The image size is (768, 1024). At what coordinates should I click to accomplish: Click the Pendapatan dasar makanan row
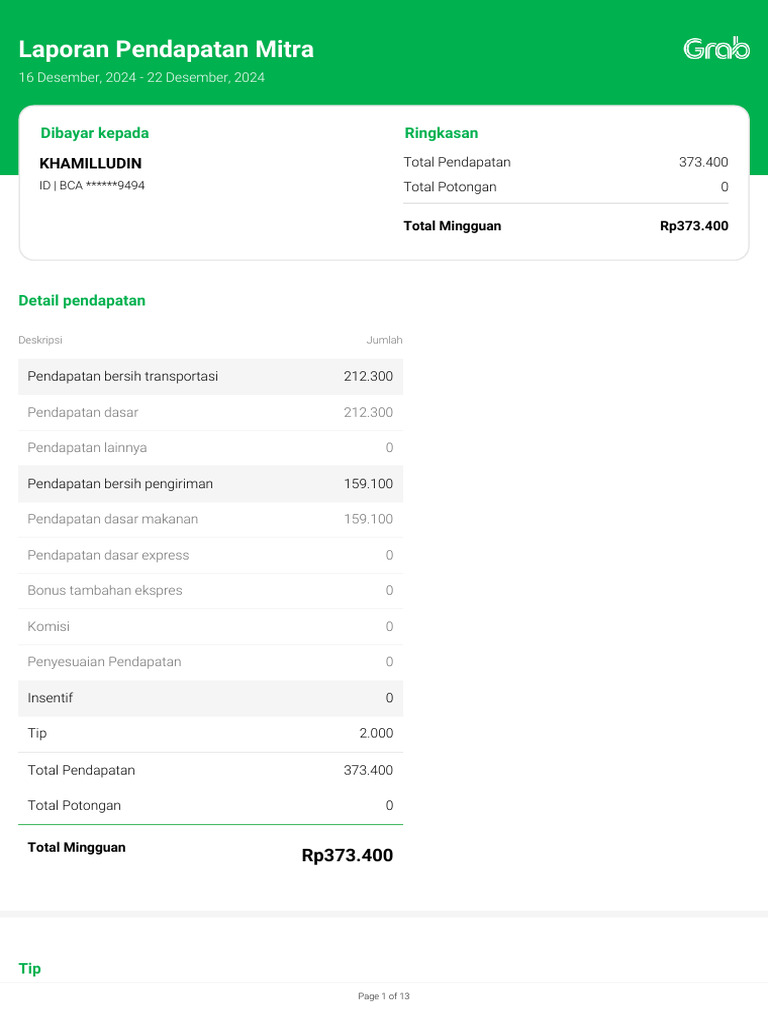tap(210, 519)
